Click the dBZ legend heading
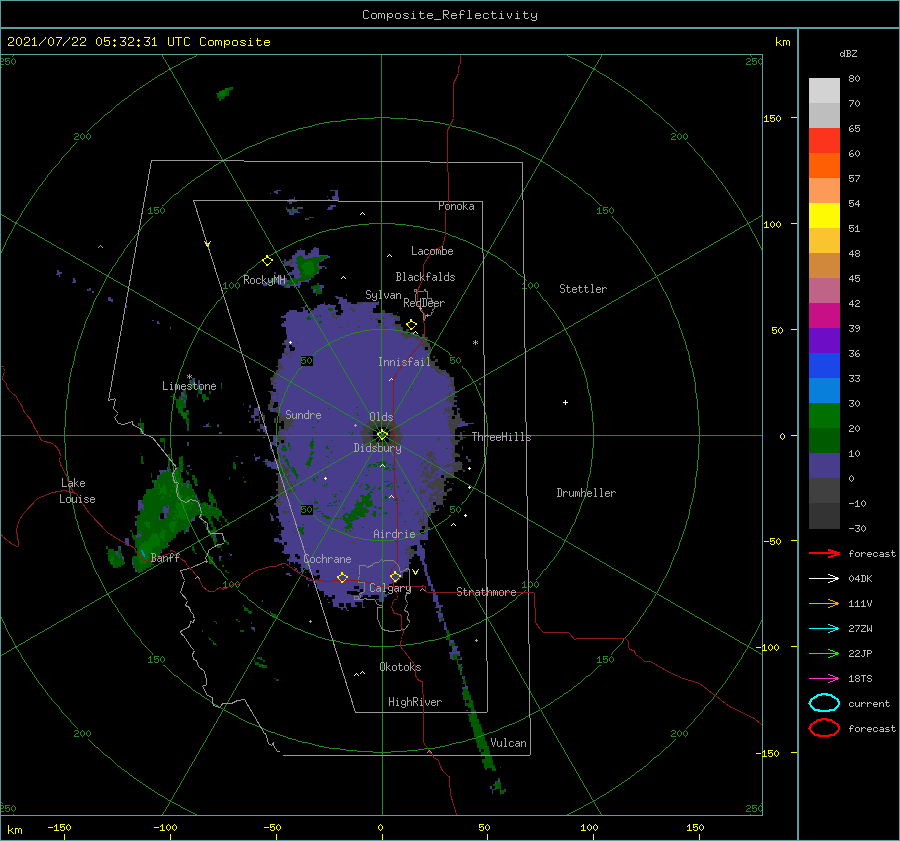The height and width of the screenshot is (841, 900). [848, 53]
